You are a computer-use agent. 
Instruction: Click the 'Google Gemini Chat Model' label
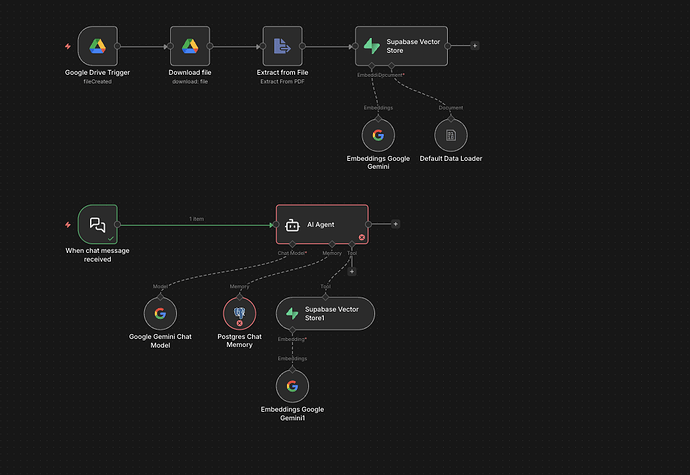point(160,341)
